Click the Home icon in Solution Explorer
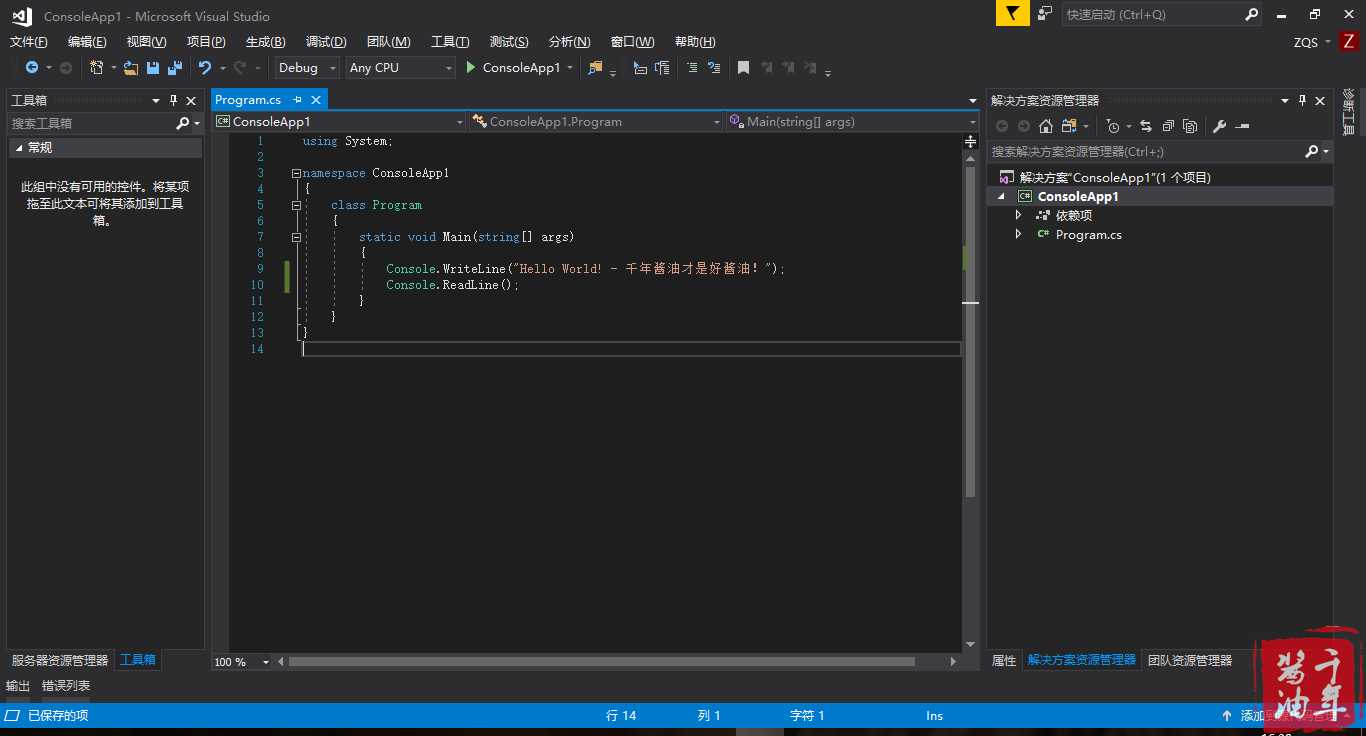 [x=1046, y=126]
